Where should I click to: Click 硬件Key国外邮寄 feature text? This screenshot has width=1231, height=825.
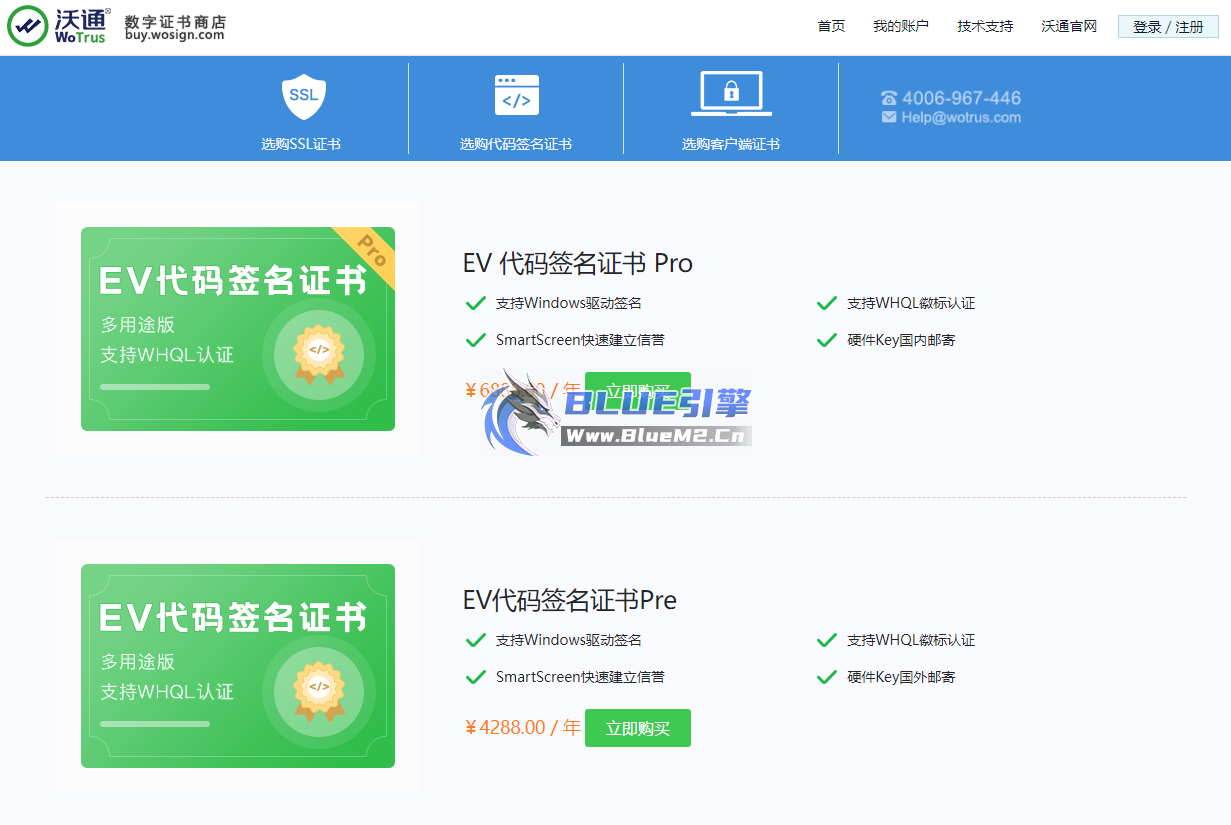901,677
